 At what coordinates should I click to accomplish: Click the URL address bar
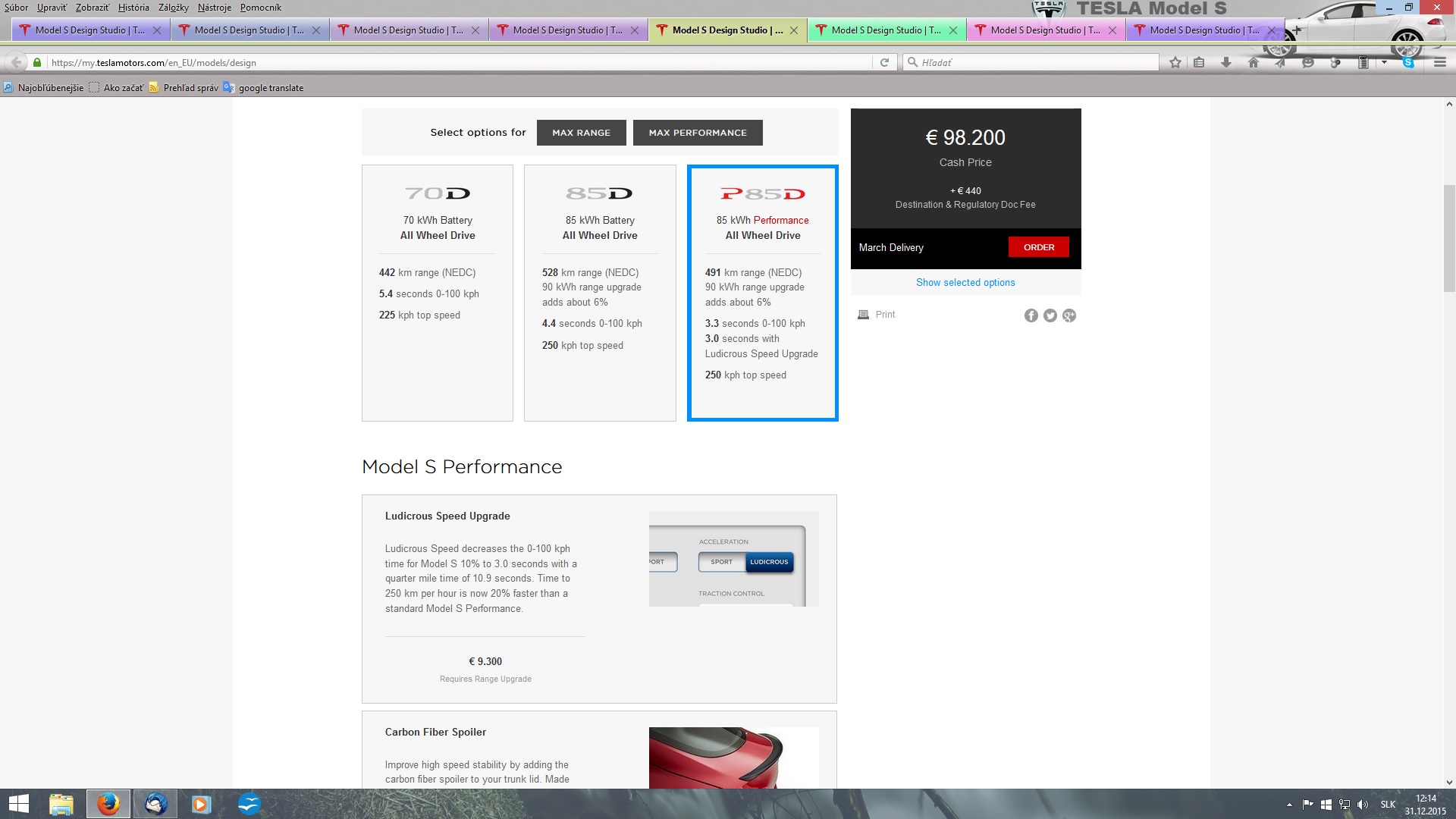[x=459, y=62]
